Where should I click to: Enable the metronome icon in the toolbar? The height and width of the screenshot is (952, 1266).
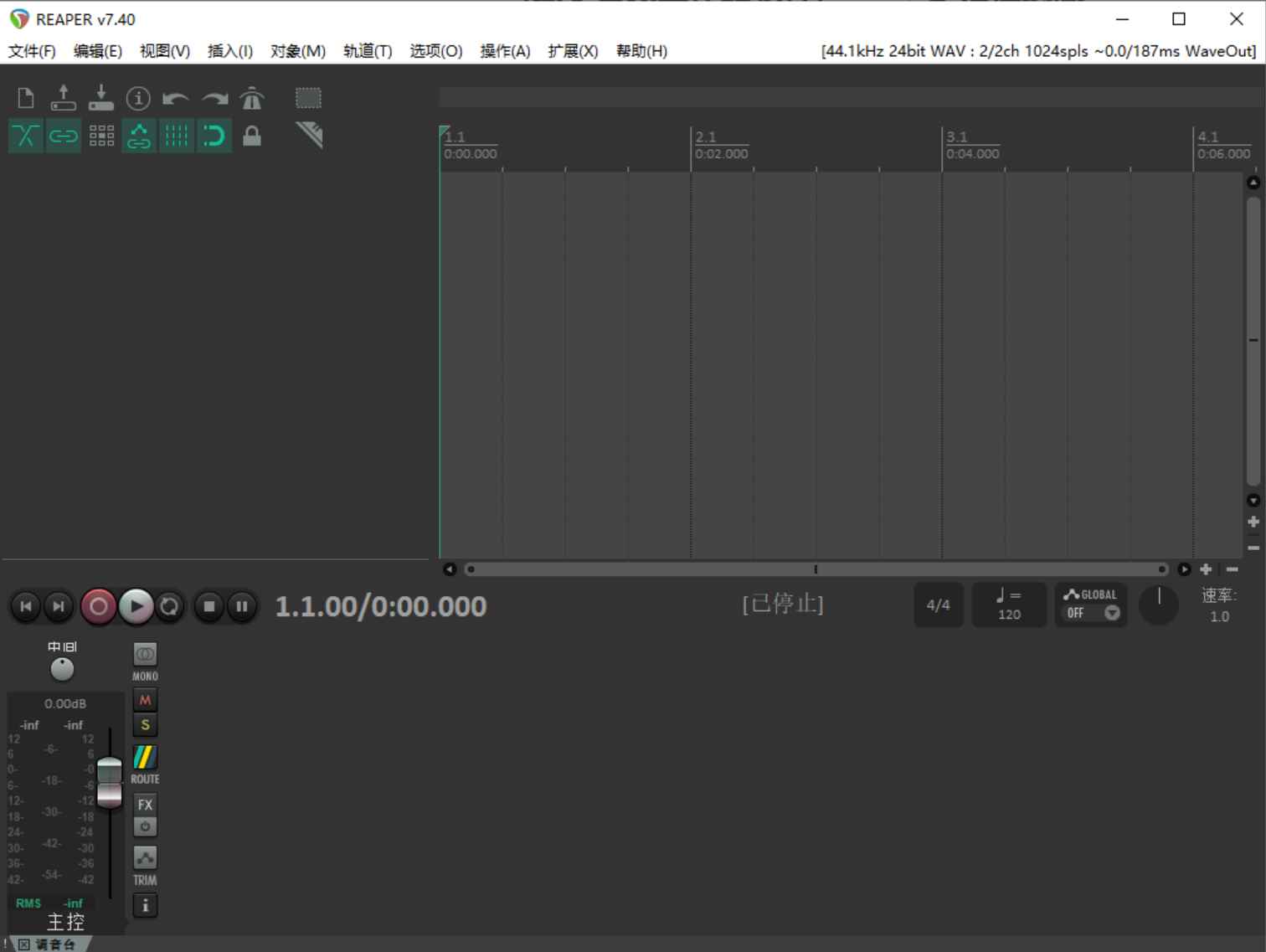[252, 97]
